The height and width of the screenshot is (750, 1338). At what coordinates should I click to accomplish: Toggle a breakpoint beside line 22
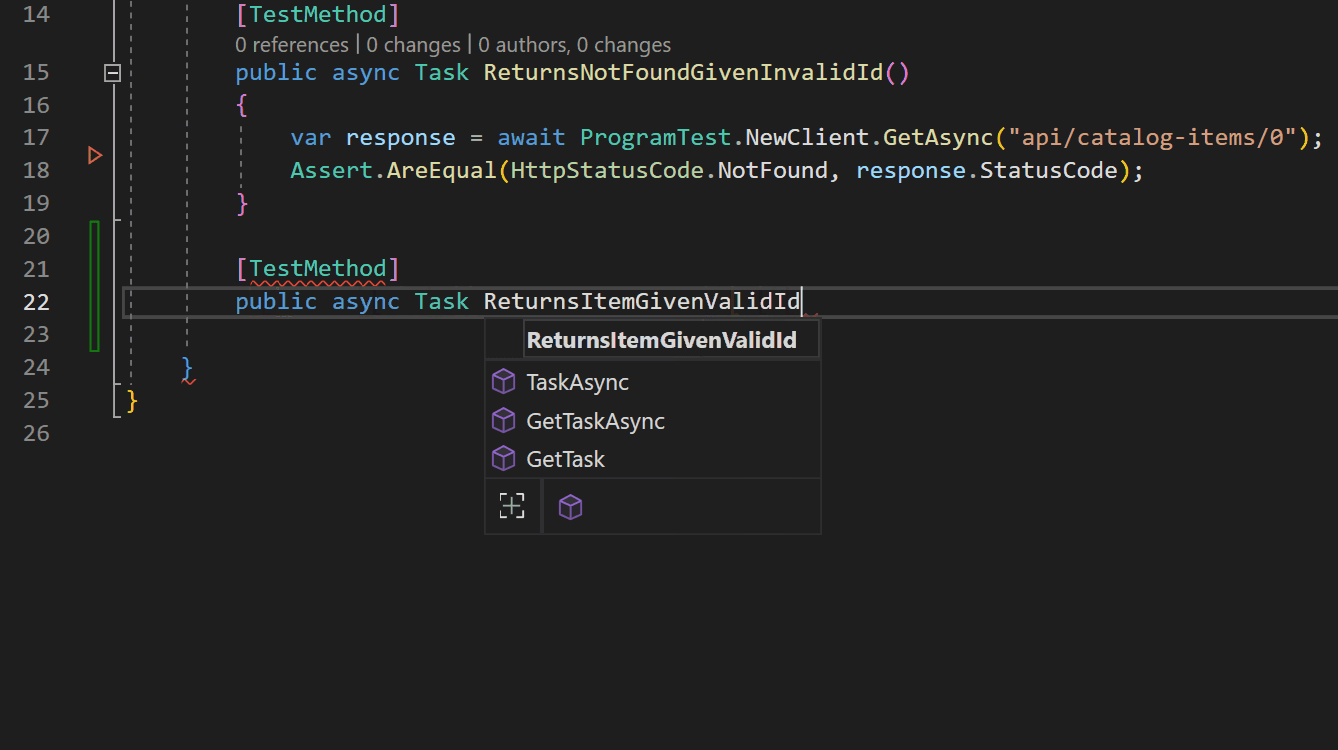tap(95, 301)
